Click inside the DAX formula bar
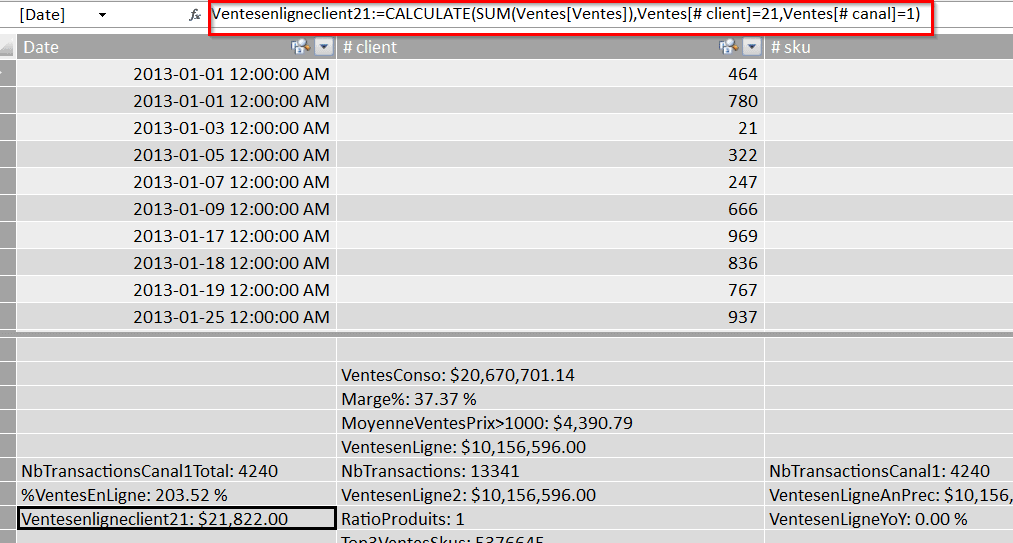The height and width of the screenshot is (543, 1013). pos(570,16)
